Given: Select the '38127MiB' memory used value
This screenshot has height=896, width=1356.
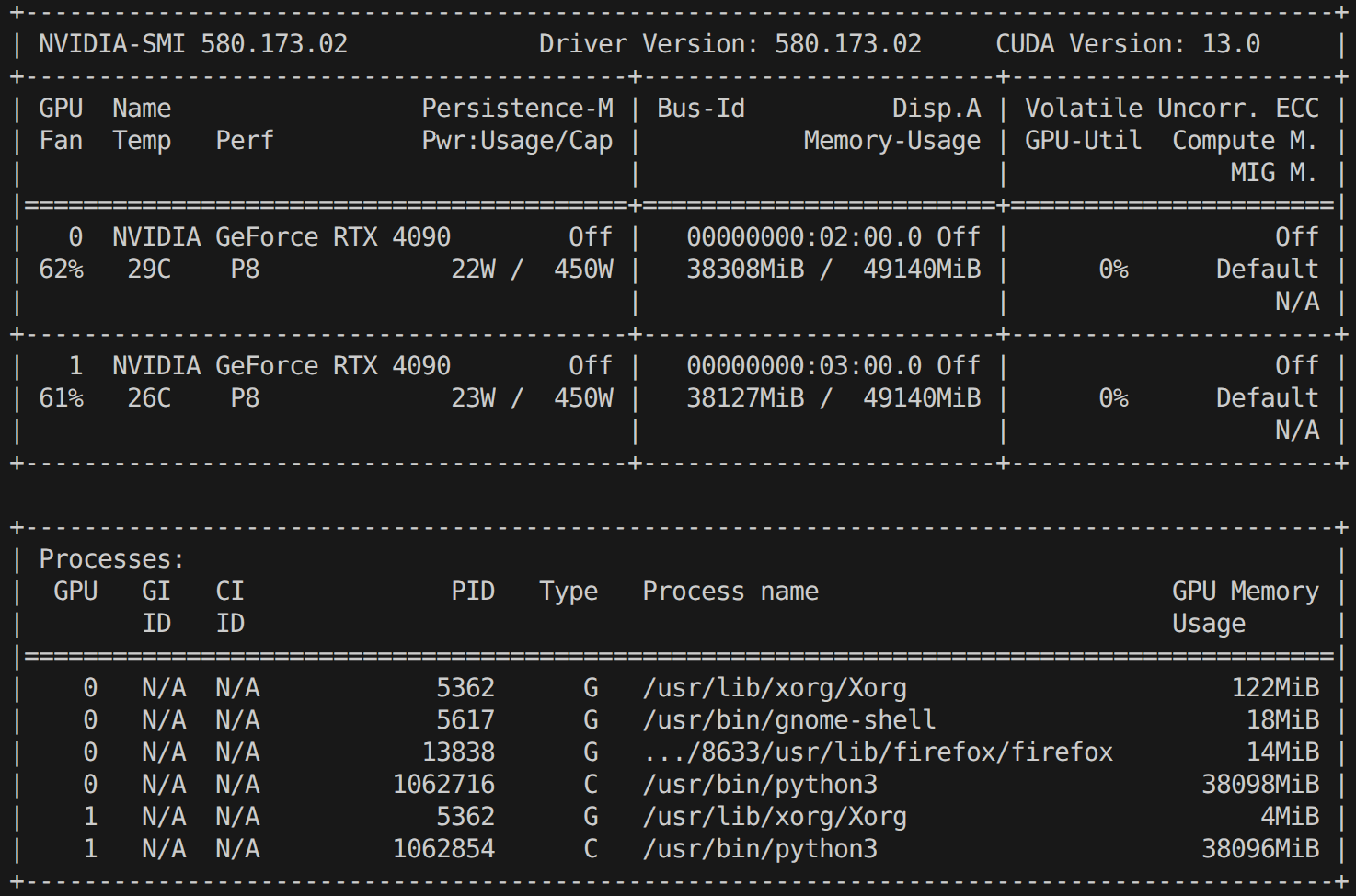Looking at the screenshot, I should 745,398.
